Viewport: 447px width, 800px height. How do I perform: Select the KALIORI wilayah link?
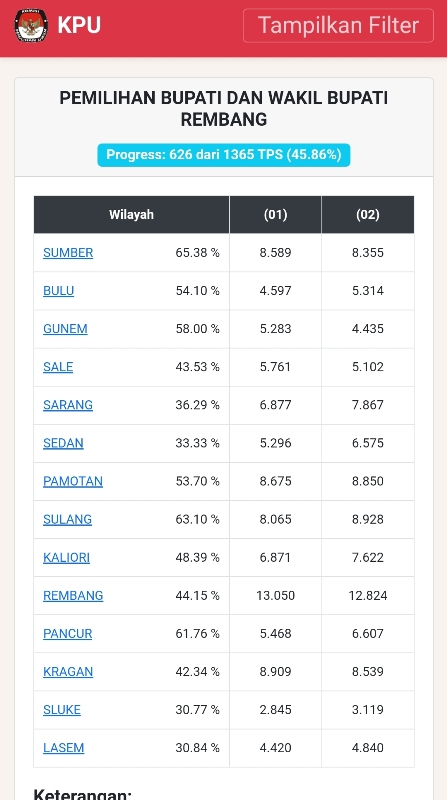(x=66, y=557)
